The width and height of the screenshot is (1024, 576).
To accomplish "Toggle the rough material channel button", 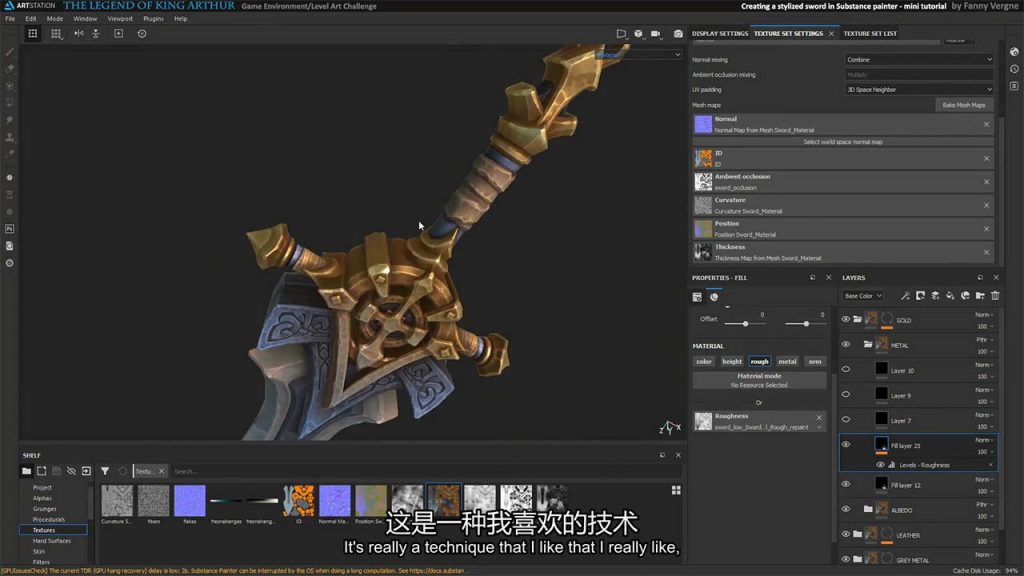I will pyautogui.click(x=759, y=361).
